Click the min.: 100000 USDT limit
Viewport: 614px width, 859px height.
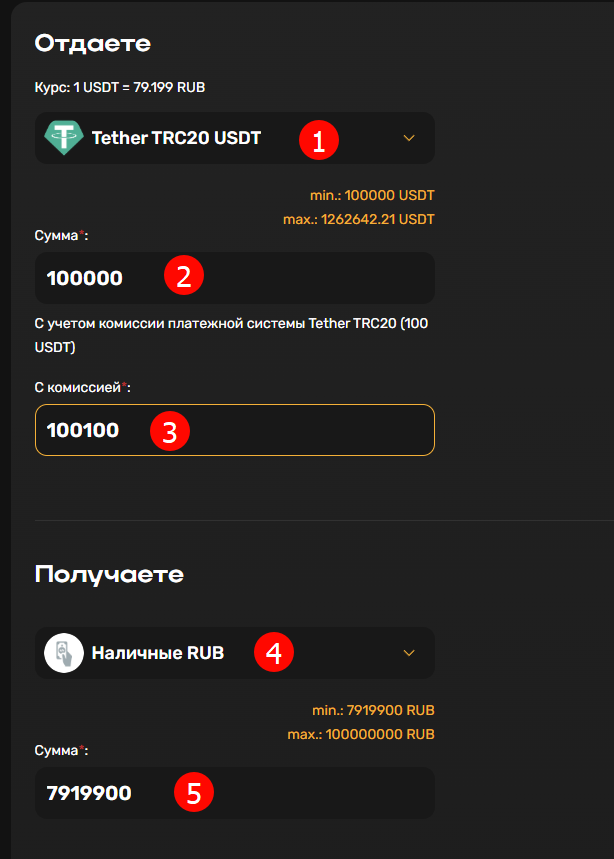[x=372, y=195]
